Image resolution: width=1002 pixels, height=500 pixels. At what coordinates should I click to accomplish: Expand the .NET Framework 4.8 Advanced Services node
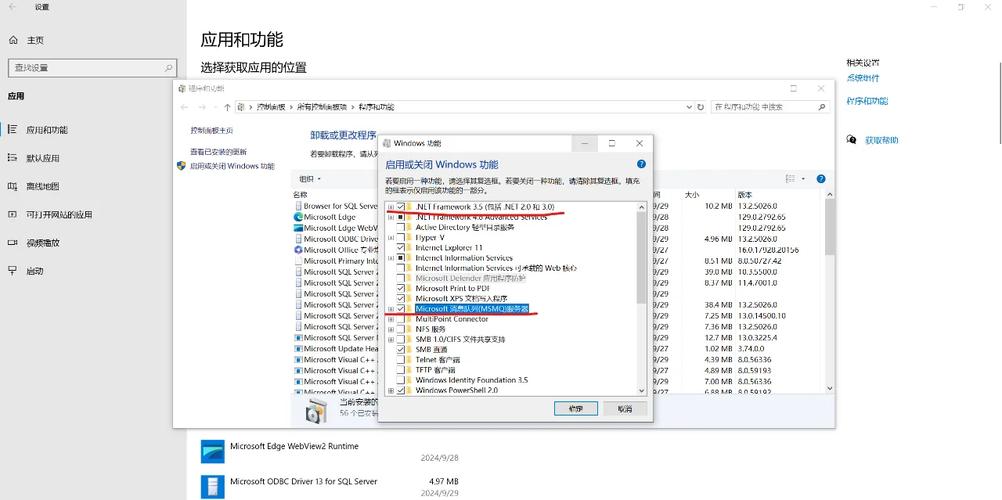point(390,217)
